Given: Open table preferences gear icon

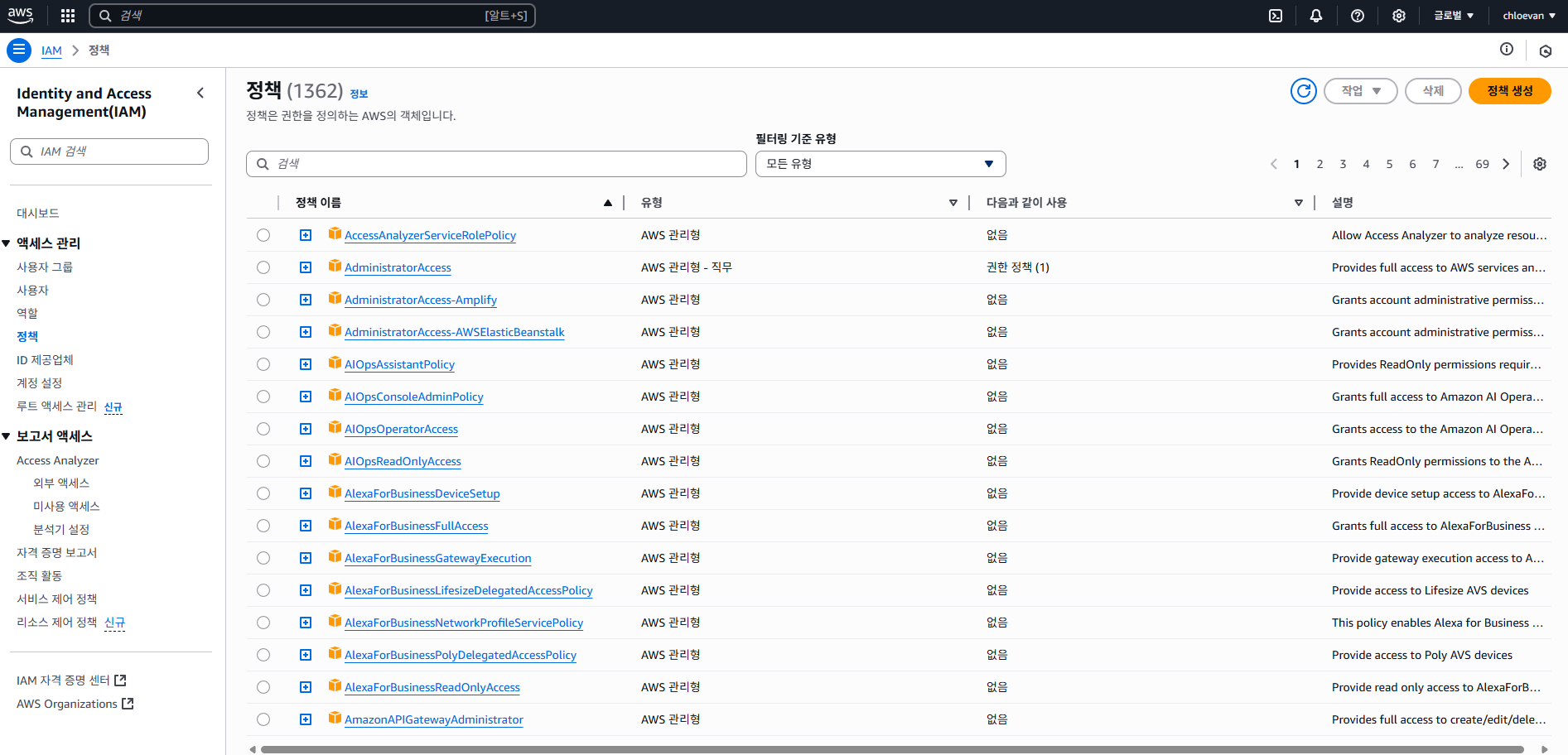Looking at the screenshot, I should (x=1540, y=164).
